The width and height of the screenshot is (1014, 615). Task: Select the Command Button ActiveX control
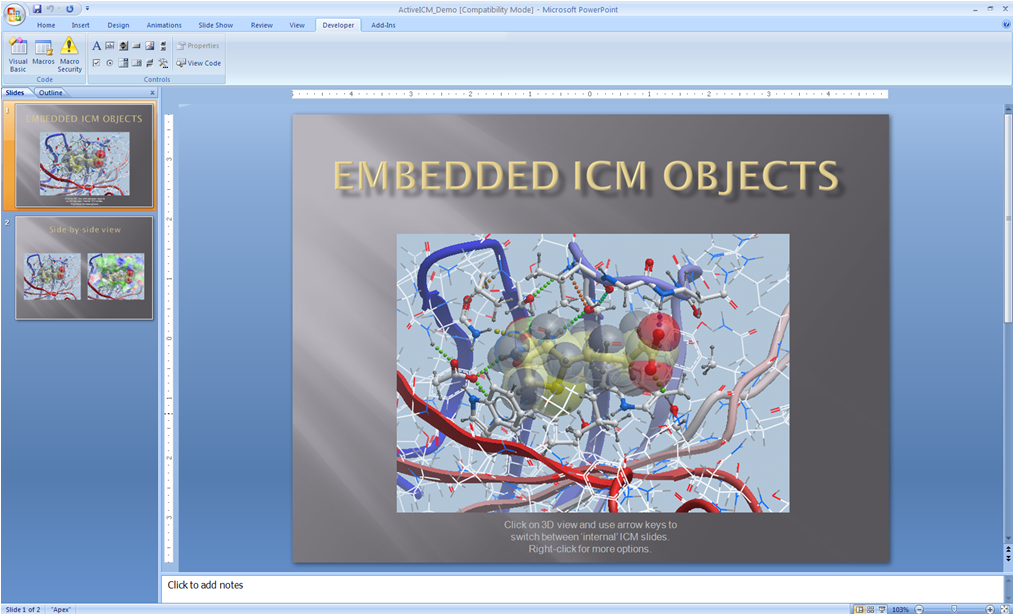pyautogui.click(x=136, y=46)
